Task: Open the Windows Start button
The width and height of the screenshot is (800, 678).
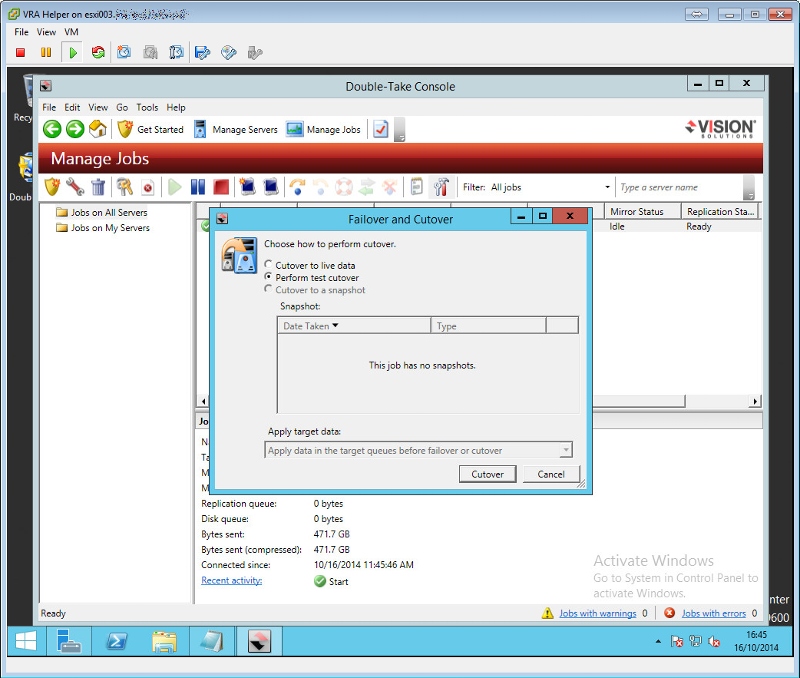Action: pyautogui.click(x=26, y=641)
